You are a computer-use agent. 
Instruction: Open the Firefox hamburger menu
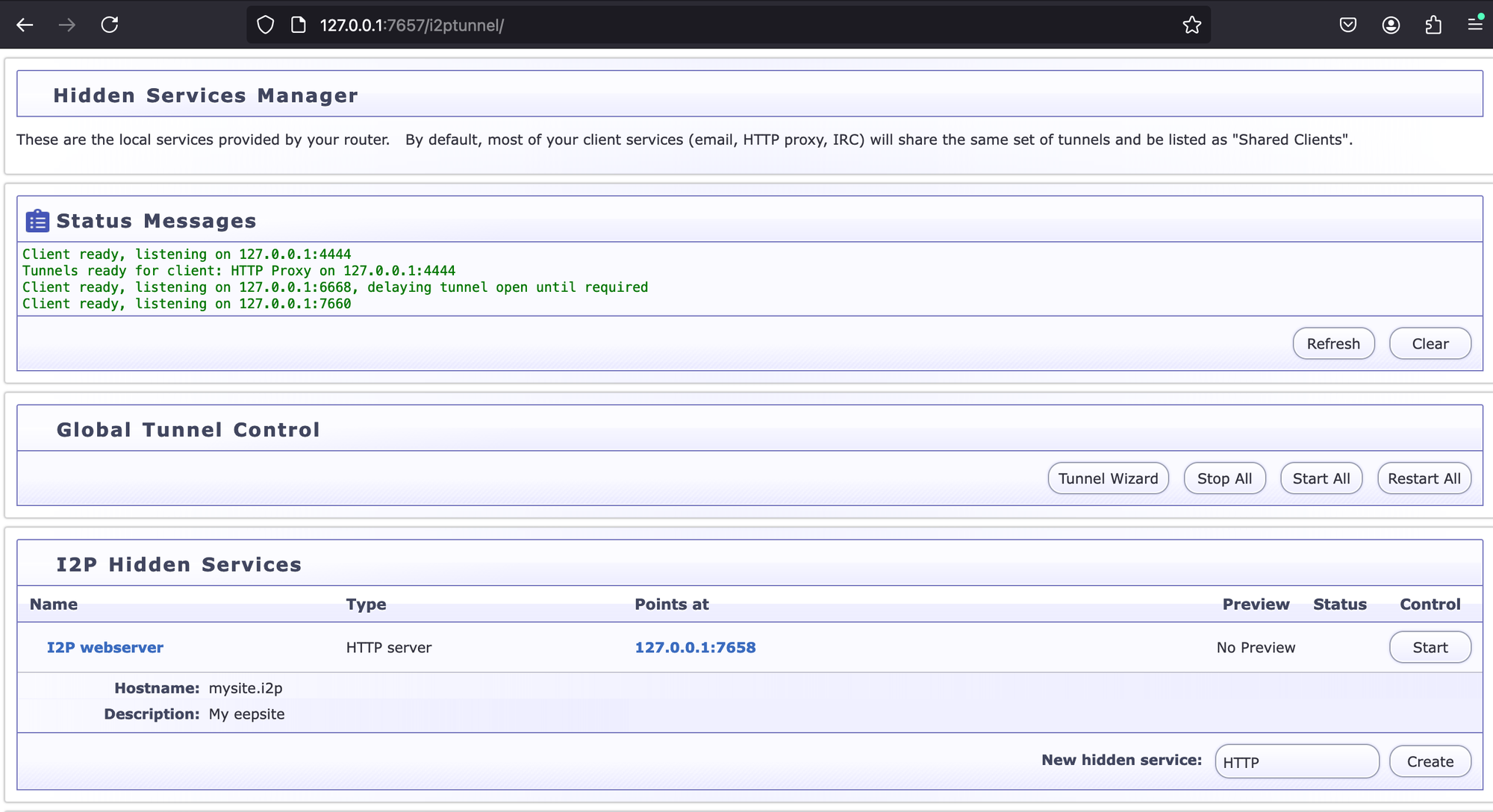[x=1475, y=25]
